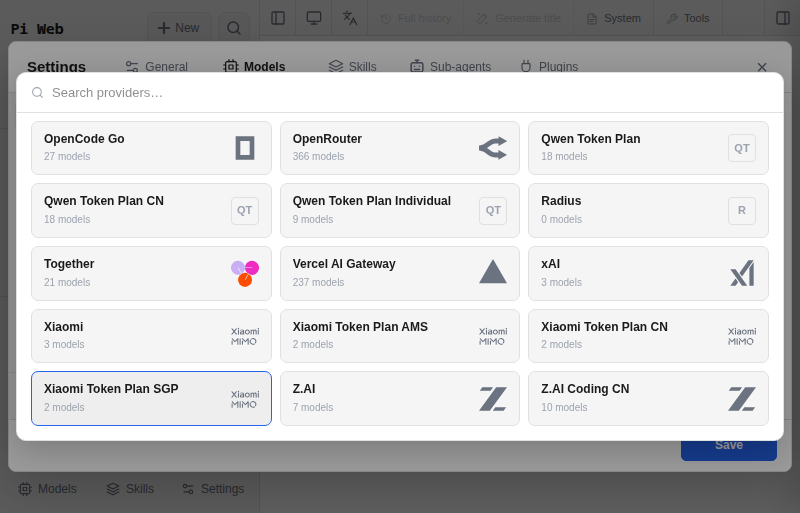The height and width of the screenshot is (513, 800).
Task: Click the Z.AI Coding CN logo
Action: [742, 399]
